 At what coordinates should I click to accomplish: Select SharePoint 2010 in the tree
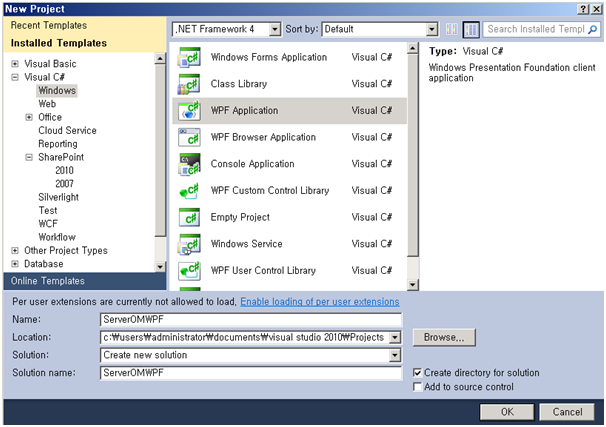point(64,170)
